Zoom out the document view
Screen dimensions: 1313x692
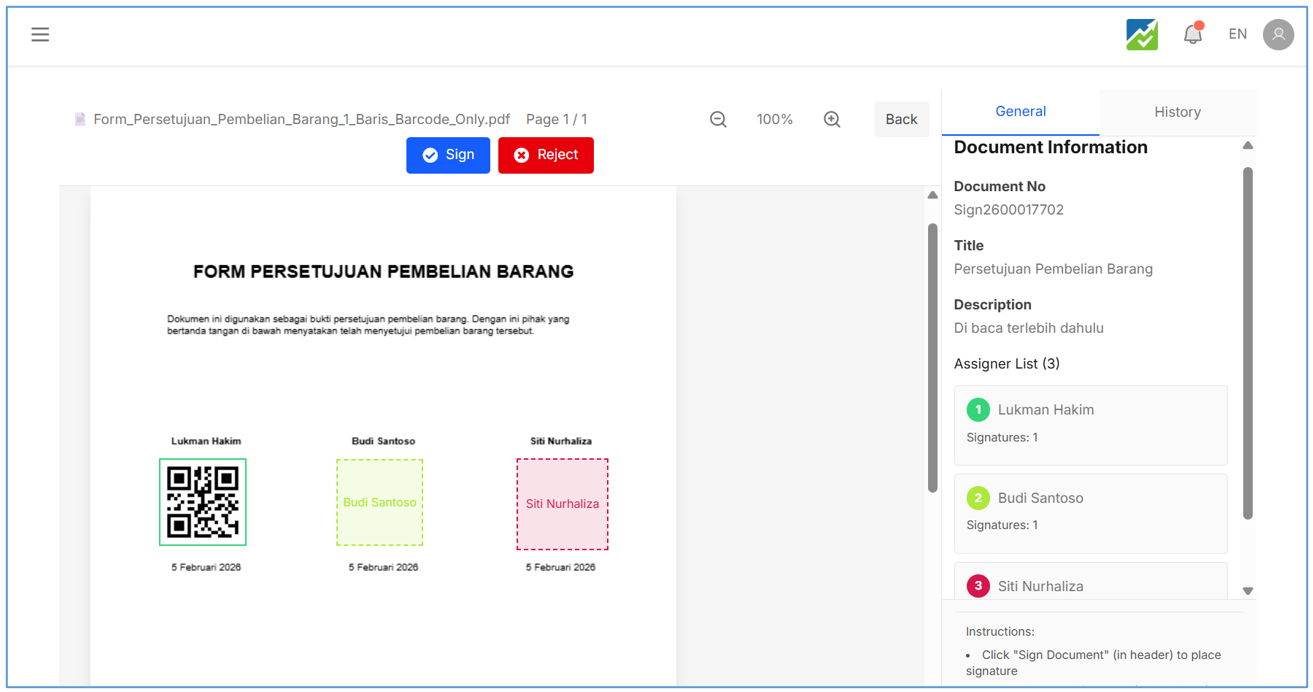coord(718,119)
